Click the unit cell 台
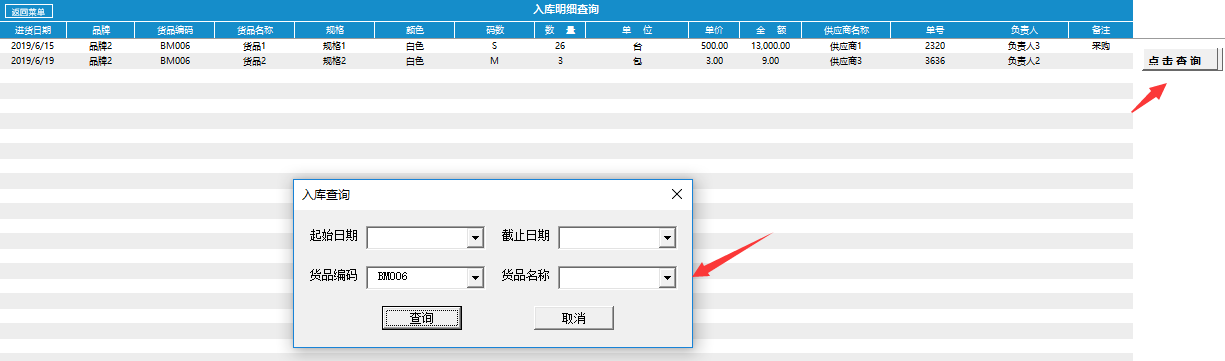The height and width of the screenshot is (361, 1225). [x=637, y=46]
